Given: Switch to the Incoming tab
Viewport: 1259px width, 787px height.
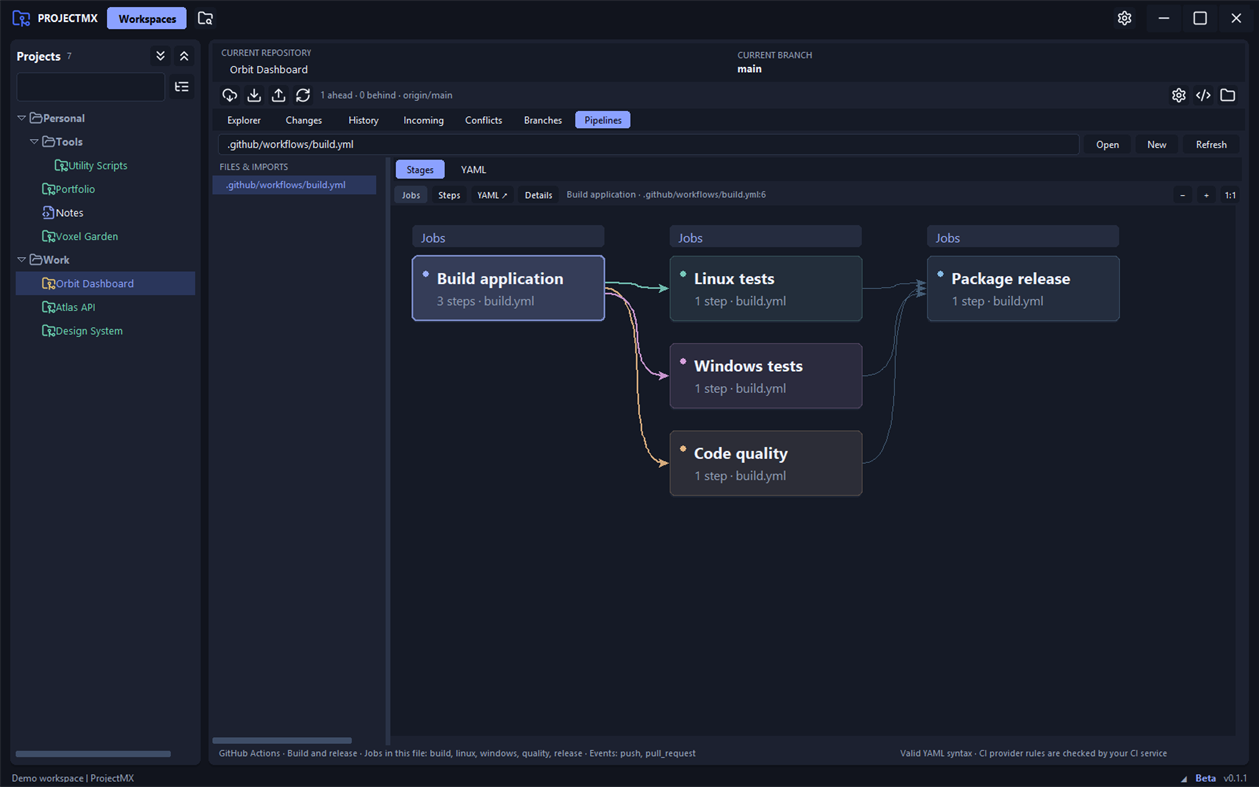Looking at the screenshot, I should pos(423,120).
